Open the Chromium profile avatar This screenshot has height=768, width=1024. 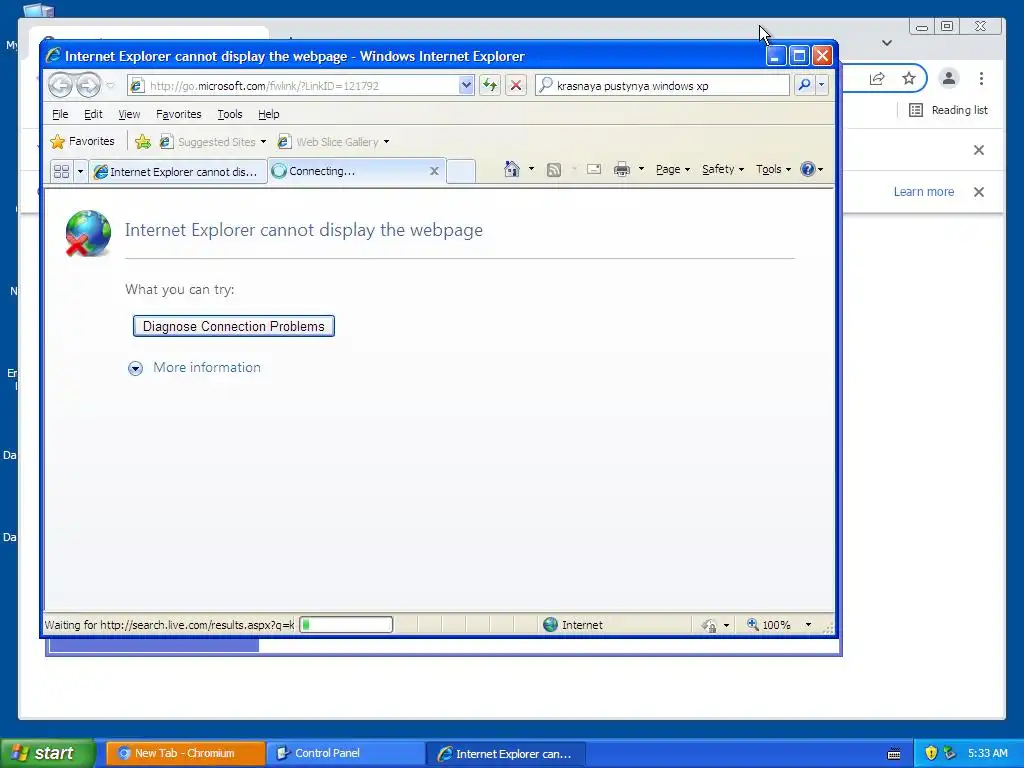coord(949,79)
